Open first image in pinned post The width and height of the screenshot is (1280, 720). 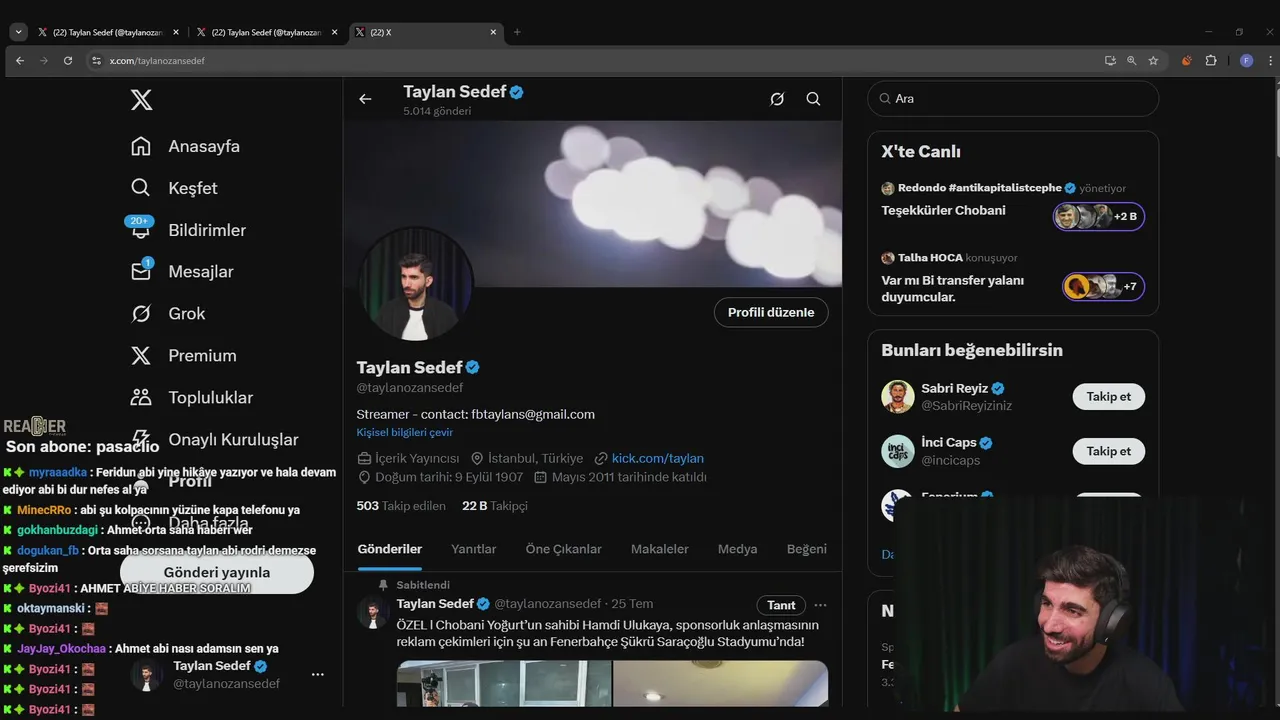point(504,683)
